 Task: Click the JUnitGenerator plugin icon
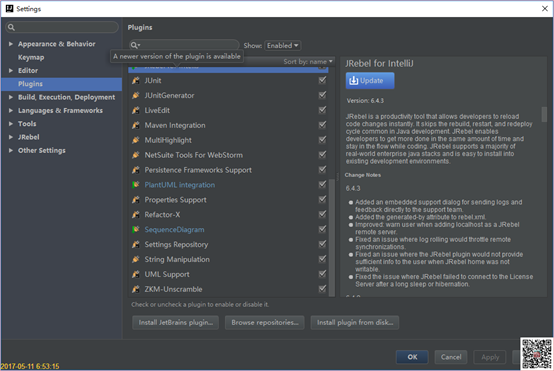coord(136,95)
